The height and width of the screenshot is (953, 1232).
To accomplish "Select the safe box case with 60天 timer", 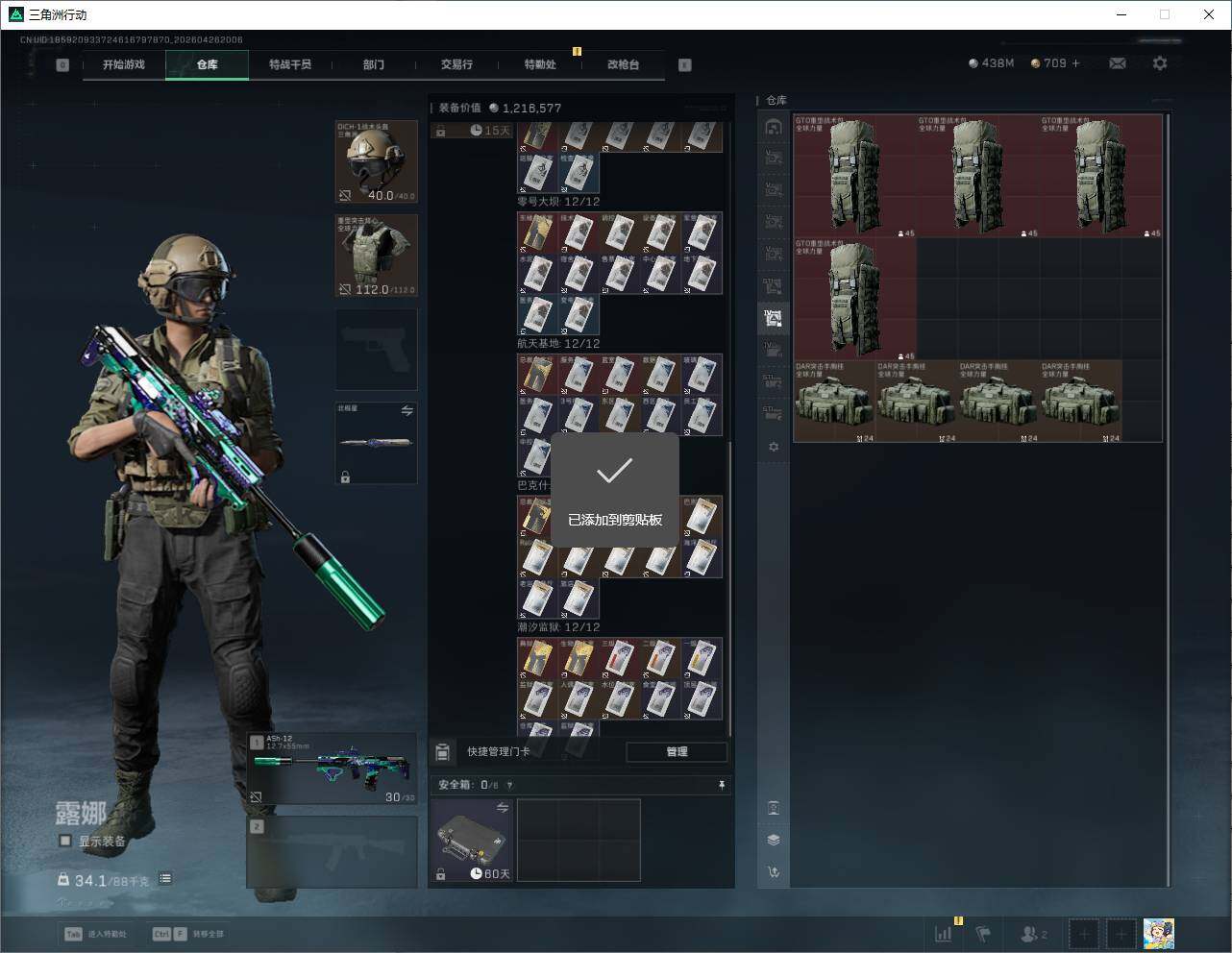I will (x=471, y=841).
